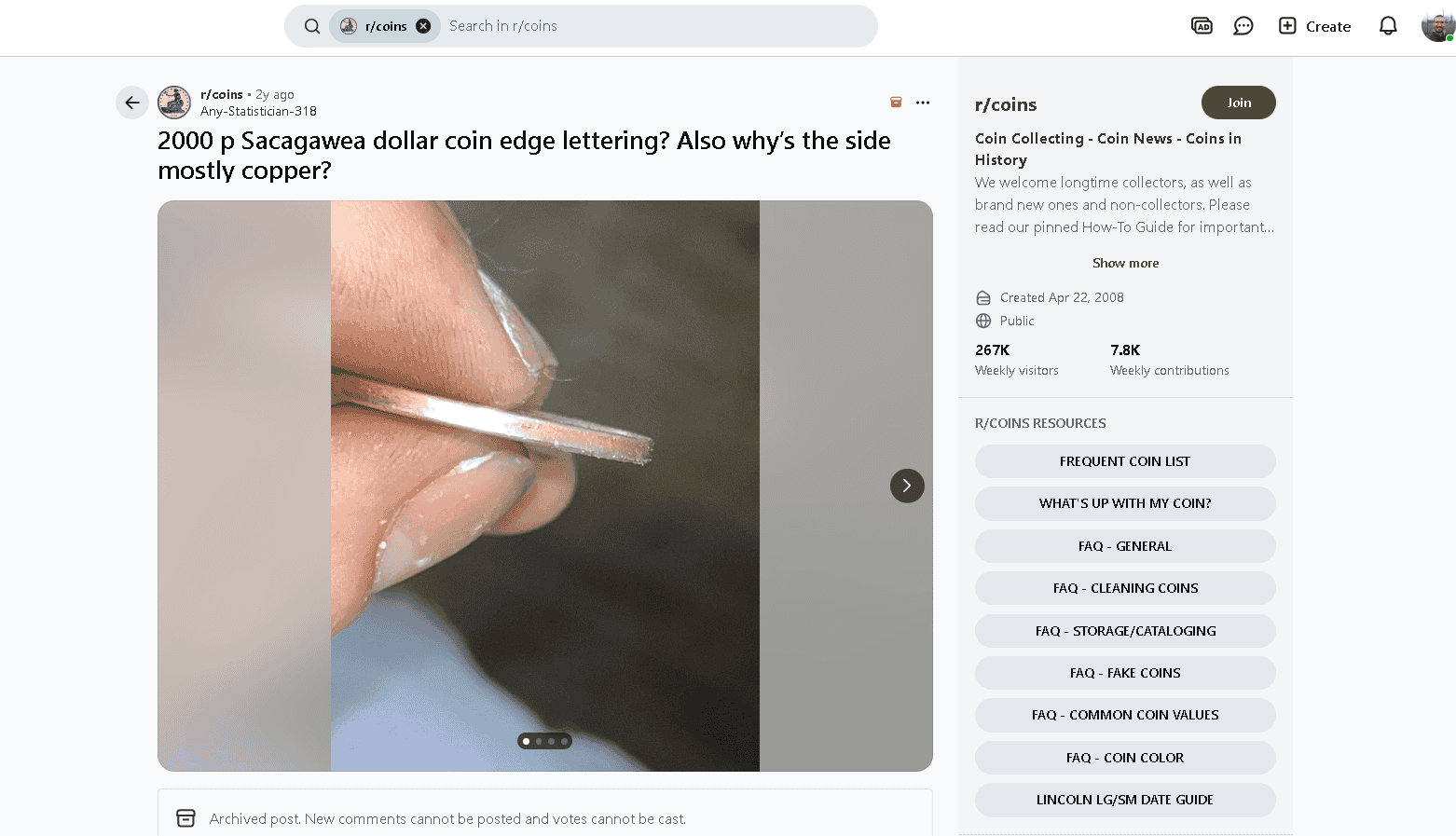Viewport: 1456px width, 836px height.
Task: Open the chat messages icon
Action: click(x=1243, y=26)
